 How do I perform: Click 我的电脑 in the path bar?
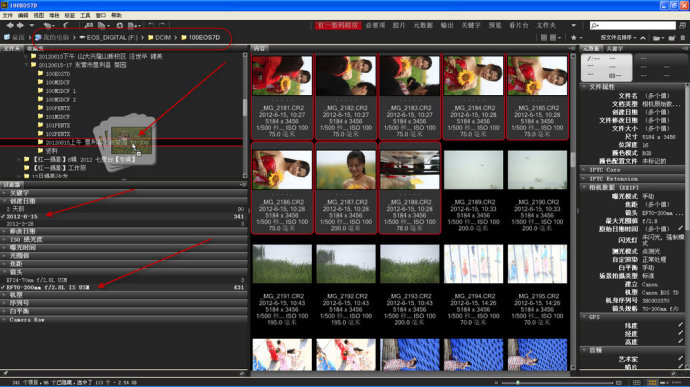[56, 38]
